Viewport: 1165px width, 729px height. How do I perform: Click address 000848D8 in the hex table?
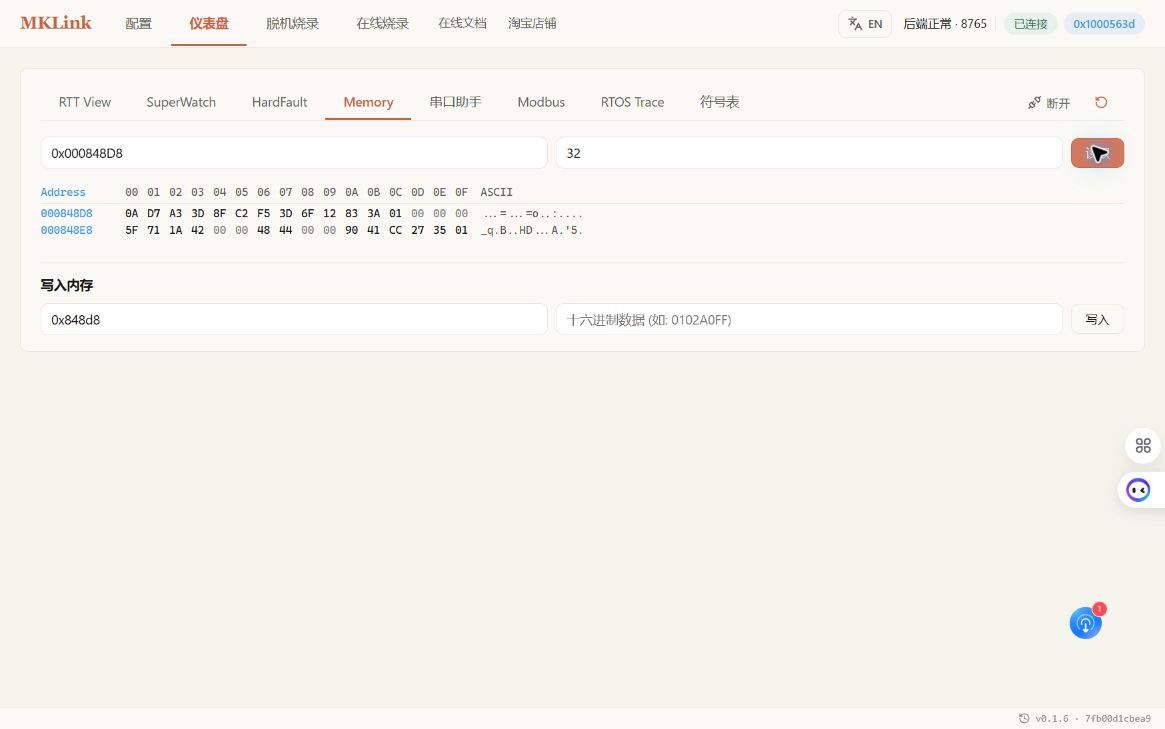(x=67, y=213)
